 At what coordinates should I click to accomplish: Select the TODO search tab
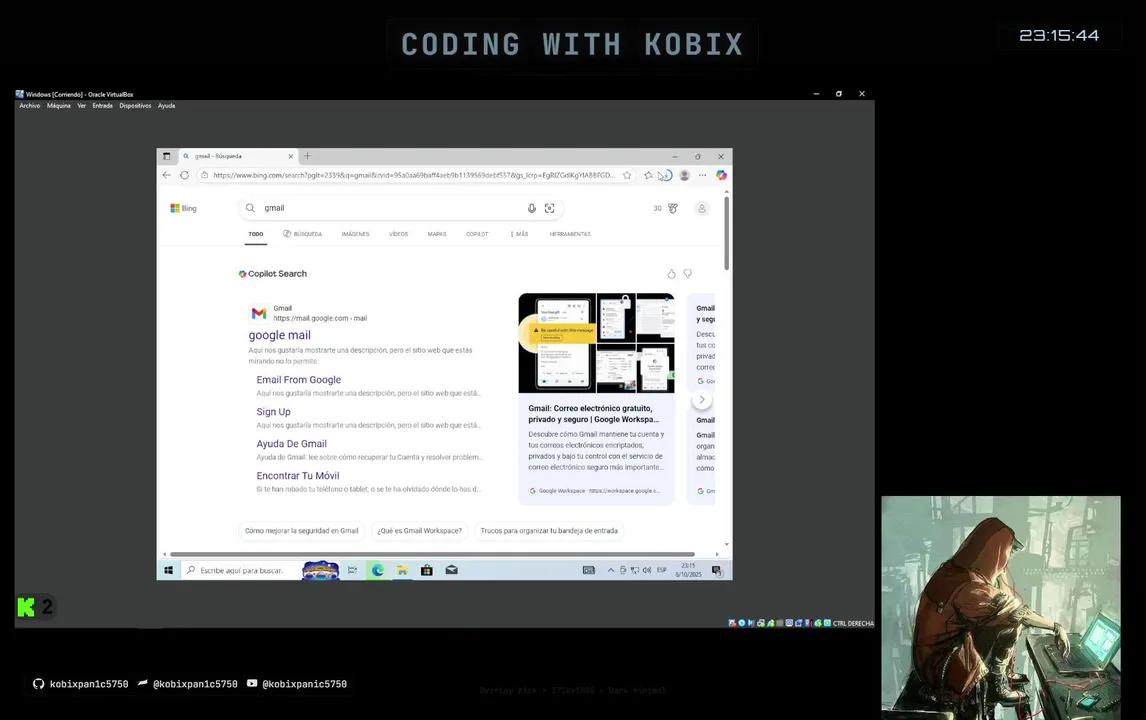256,234
